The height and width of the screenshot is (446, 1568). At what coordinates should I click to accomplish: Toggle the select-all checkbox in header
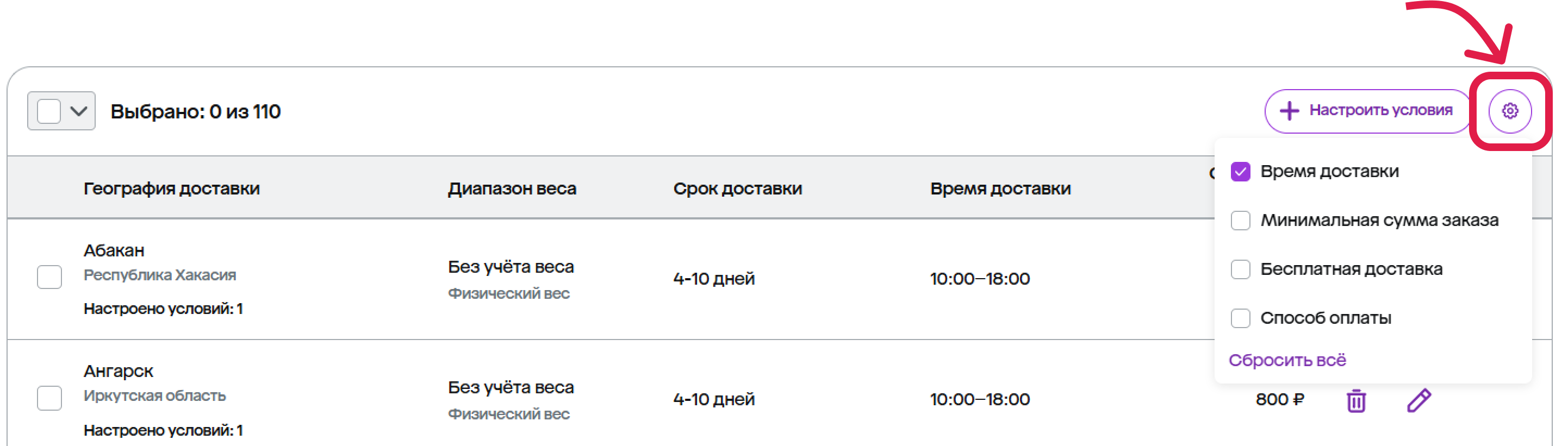[49, 111]
